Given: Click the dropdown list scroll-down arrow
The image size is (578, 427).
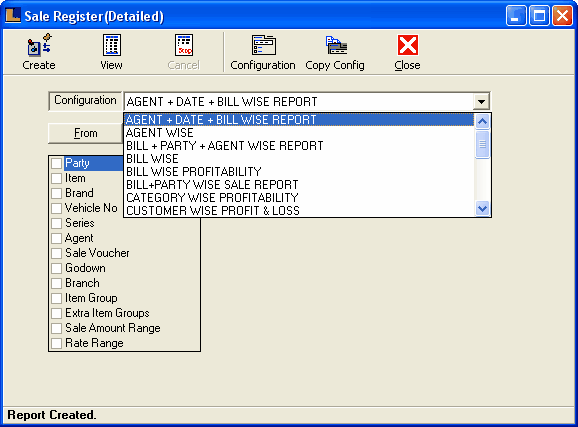Looking at the screenshot, I should pos(482,209).
